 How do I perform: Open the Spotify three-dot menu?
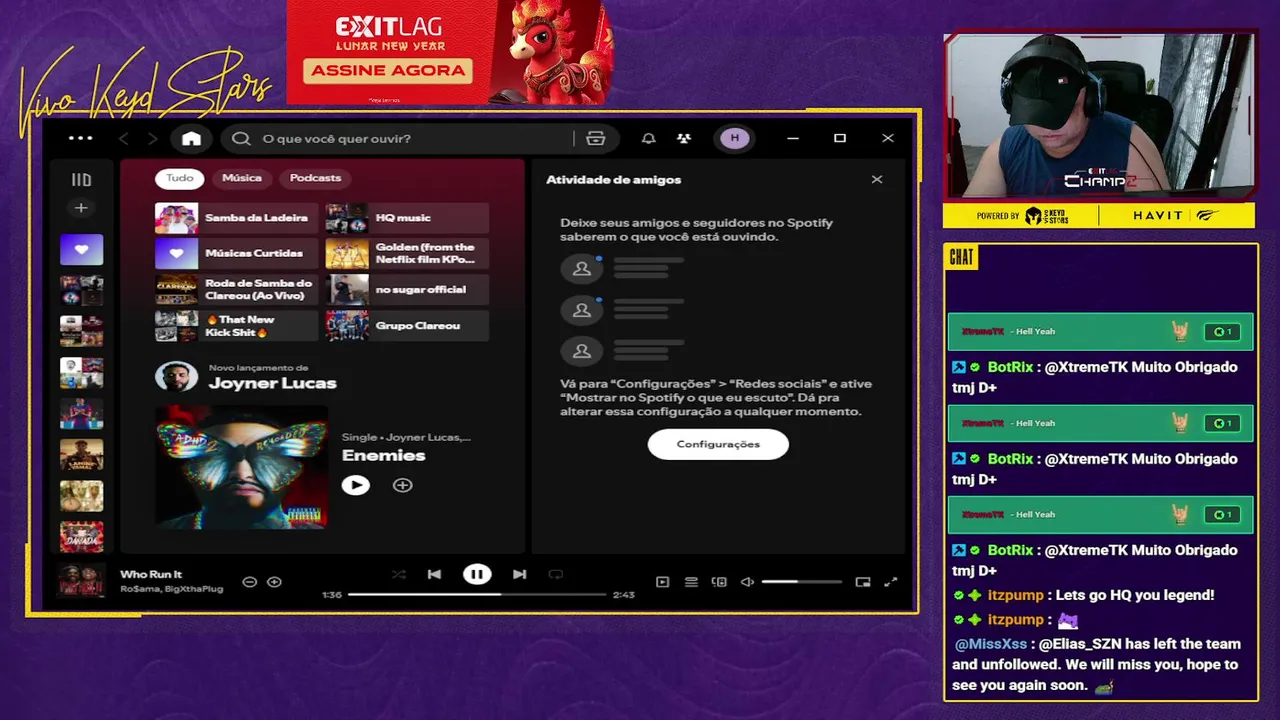pyautogui.click(x=80, y=138)
